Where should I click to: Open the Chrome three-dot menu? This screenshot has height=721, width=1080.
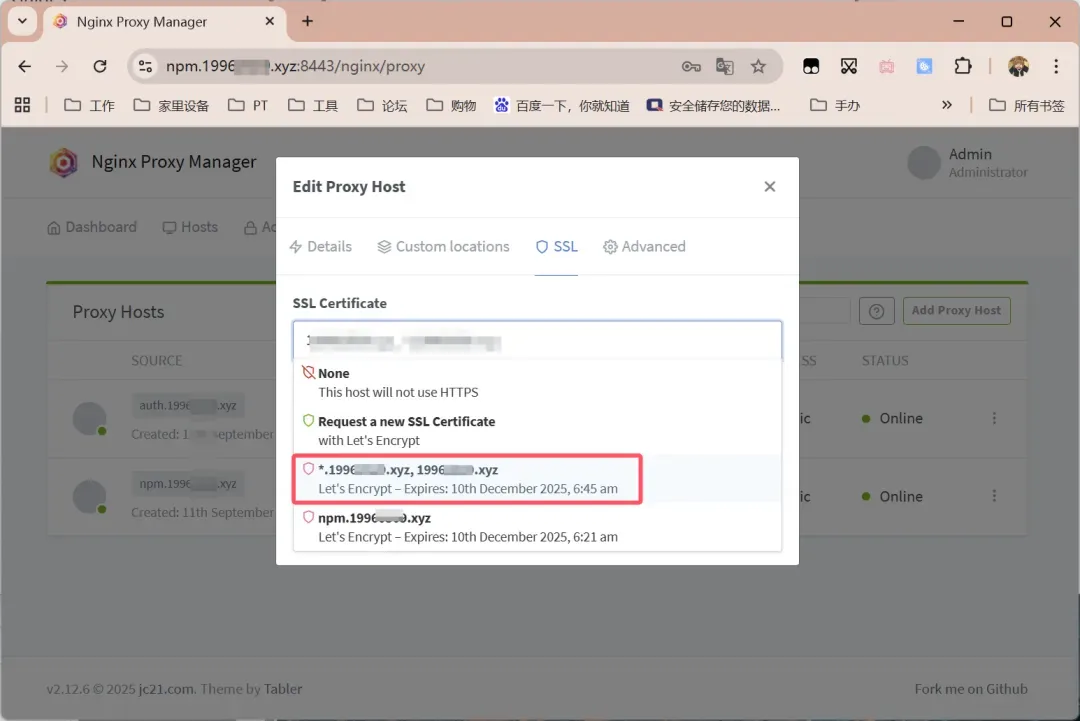1056,66
